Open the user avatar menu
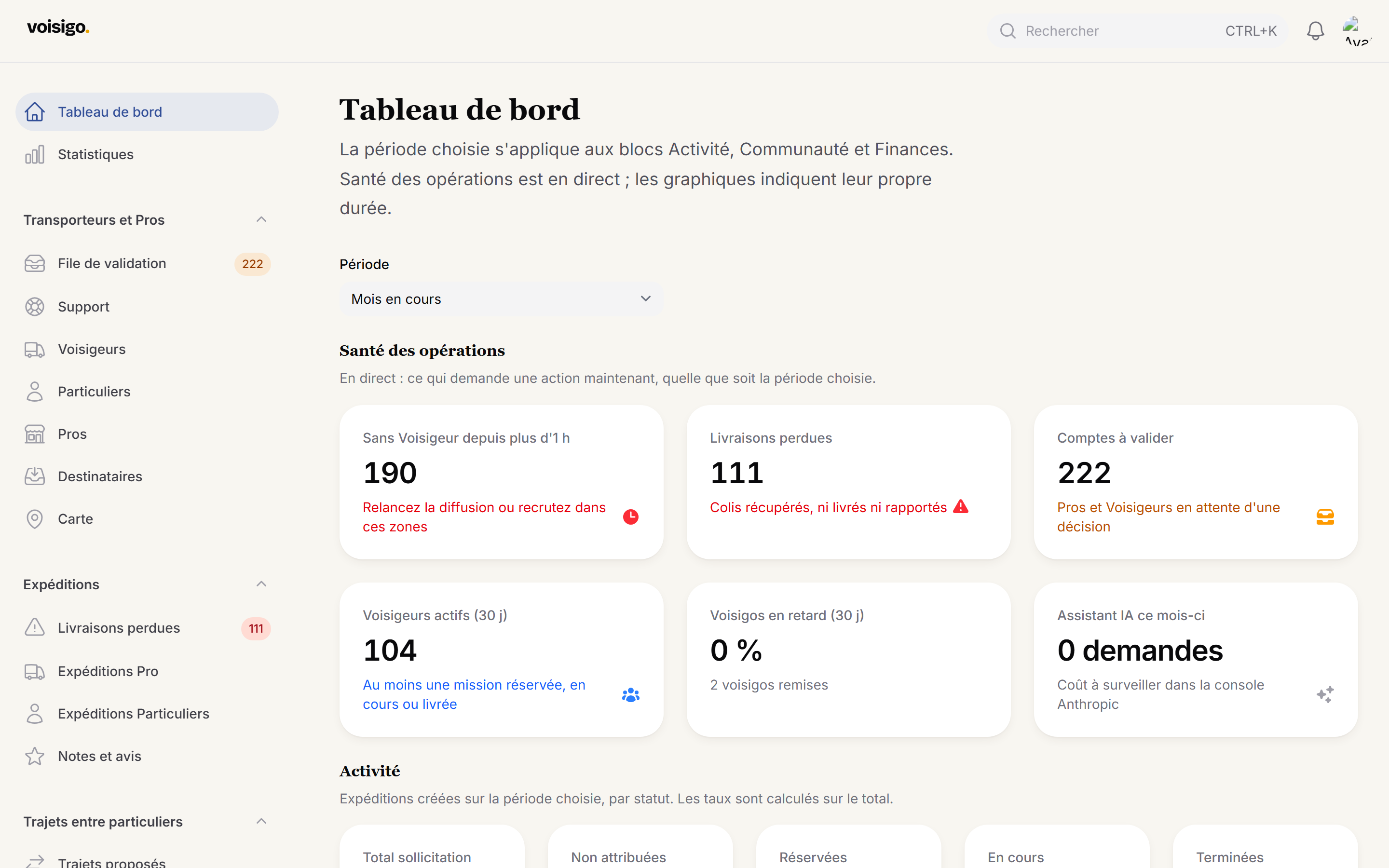Image resolution: width=1389 pixels, height=868 pixels. coord(1357,31)
